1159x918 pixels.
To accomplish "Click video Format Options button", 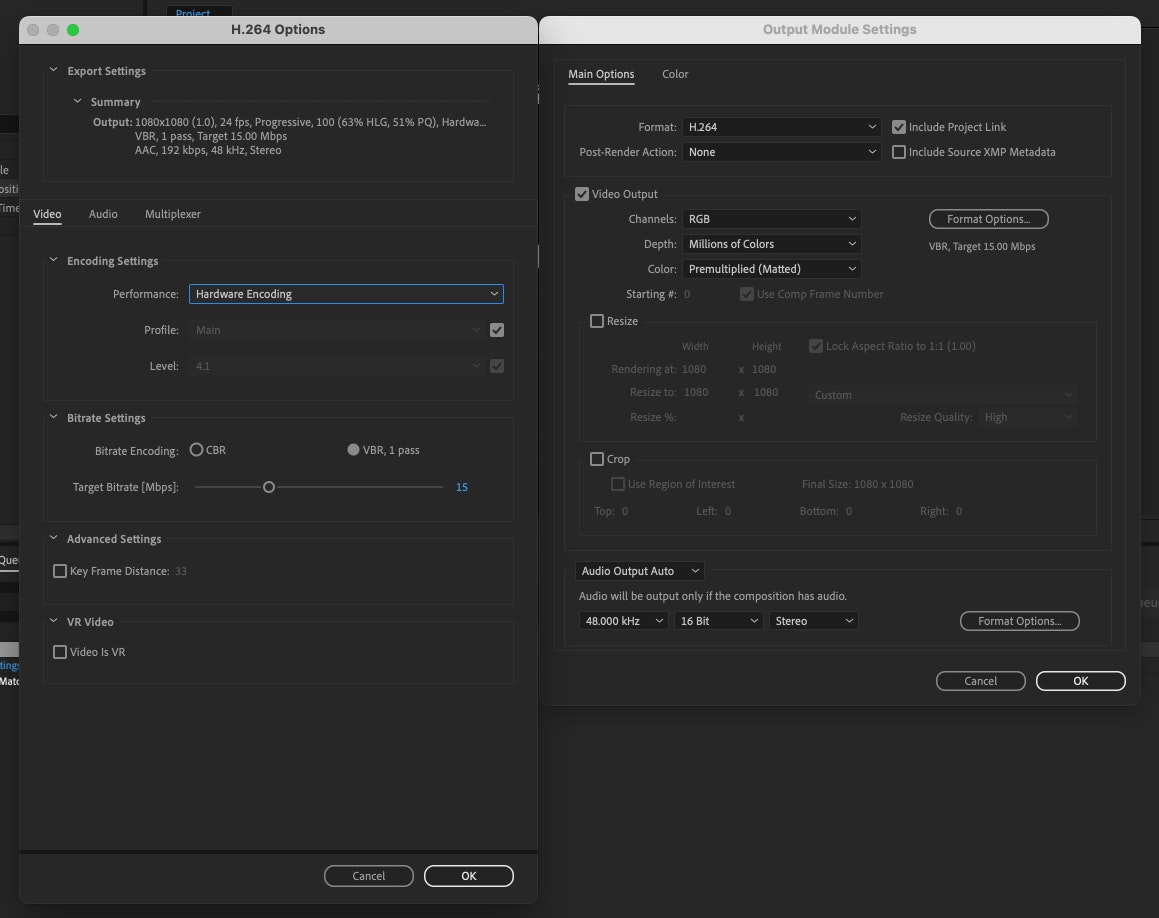I will tap(988, 219).
